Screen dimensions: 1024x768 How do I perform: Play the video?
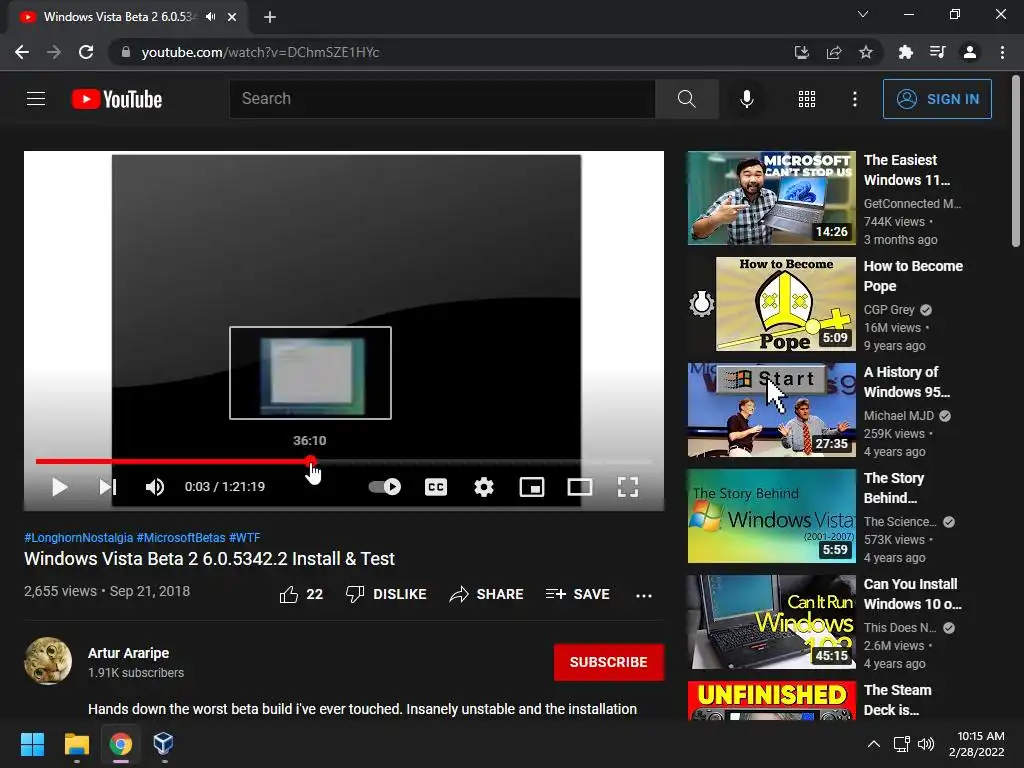point(59,487)
